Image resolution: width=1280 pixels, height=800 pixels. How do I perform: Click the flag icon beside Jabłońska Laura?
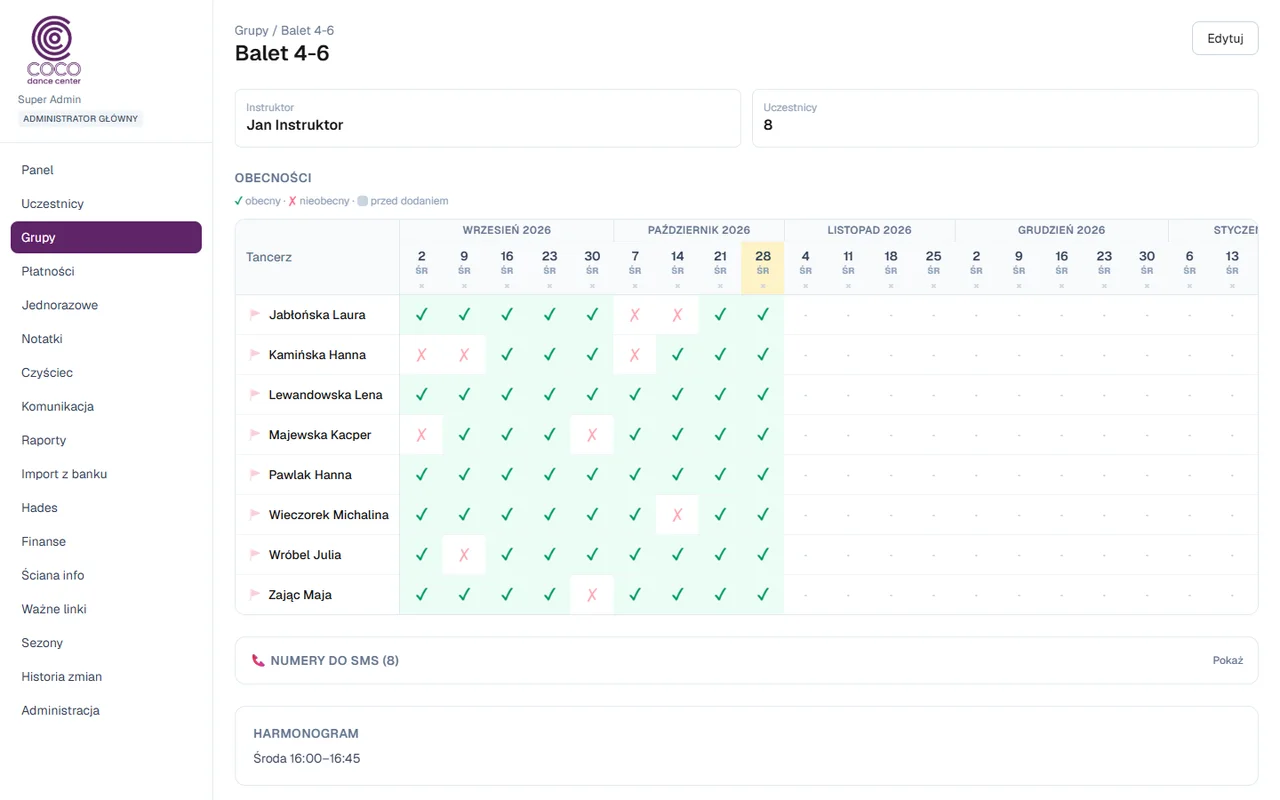[x=255, y=315]
